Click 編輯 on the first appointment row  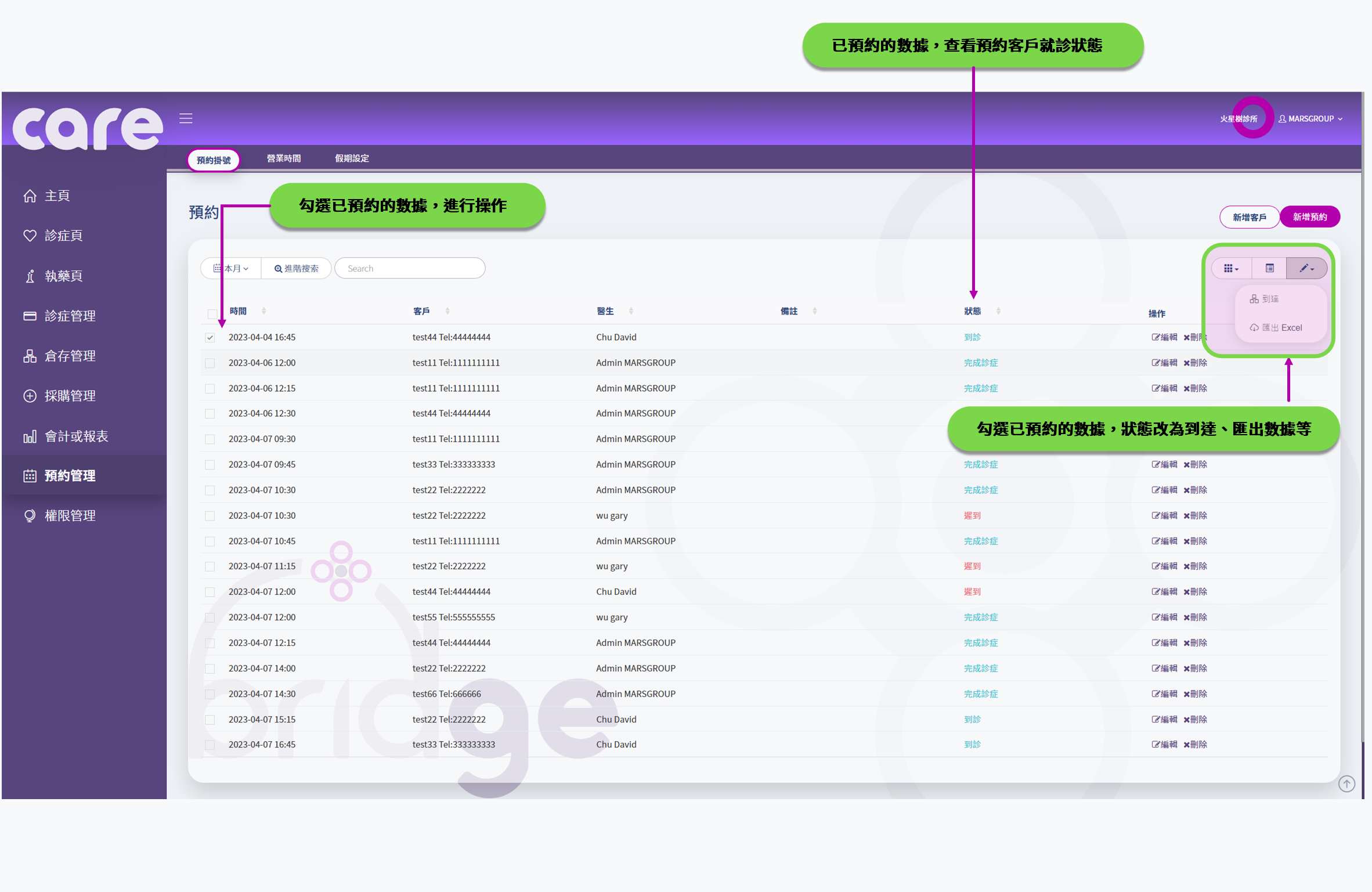click(x=1164, y=337)
